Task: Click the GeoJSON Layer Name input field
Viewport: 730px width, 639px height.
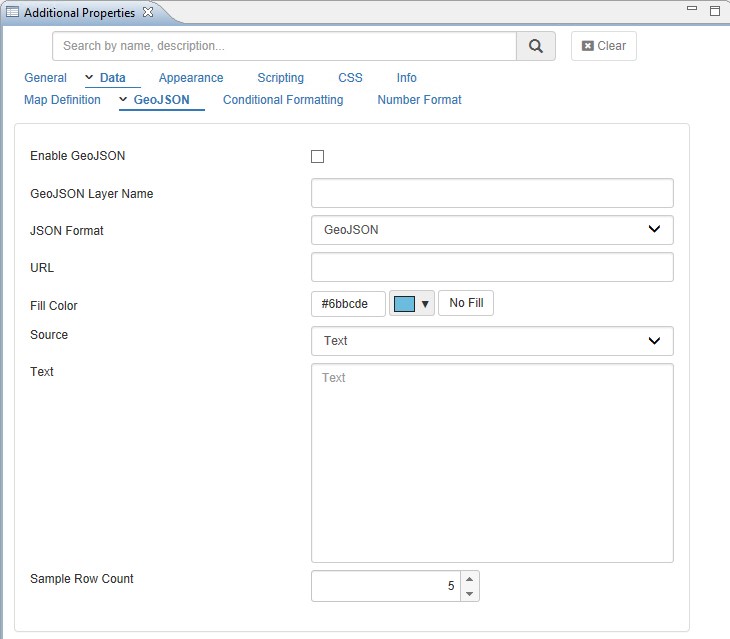Action: 492,193
